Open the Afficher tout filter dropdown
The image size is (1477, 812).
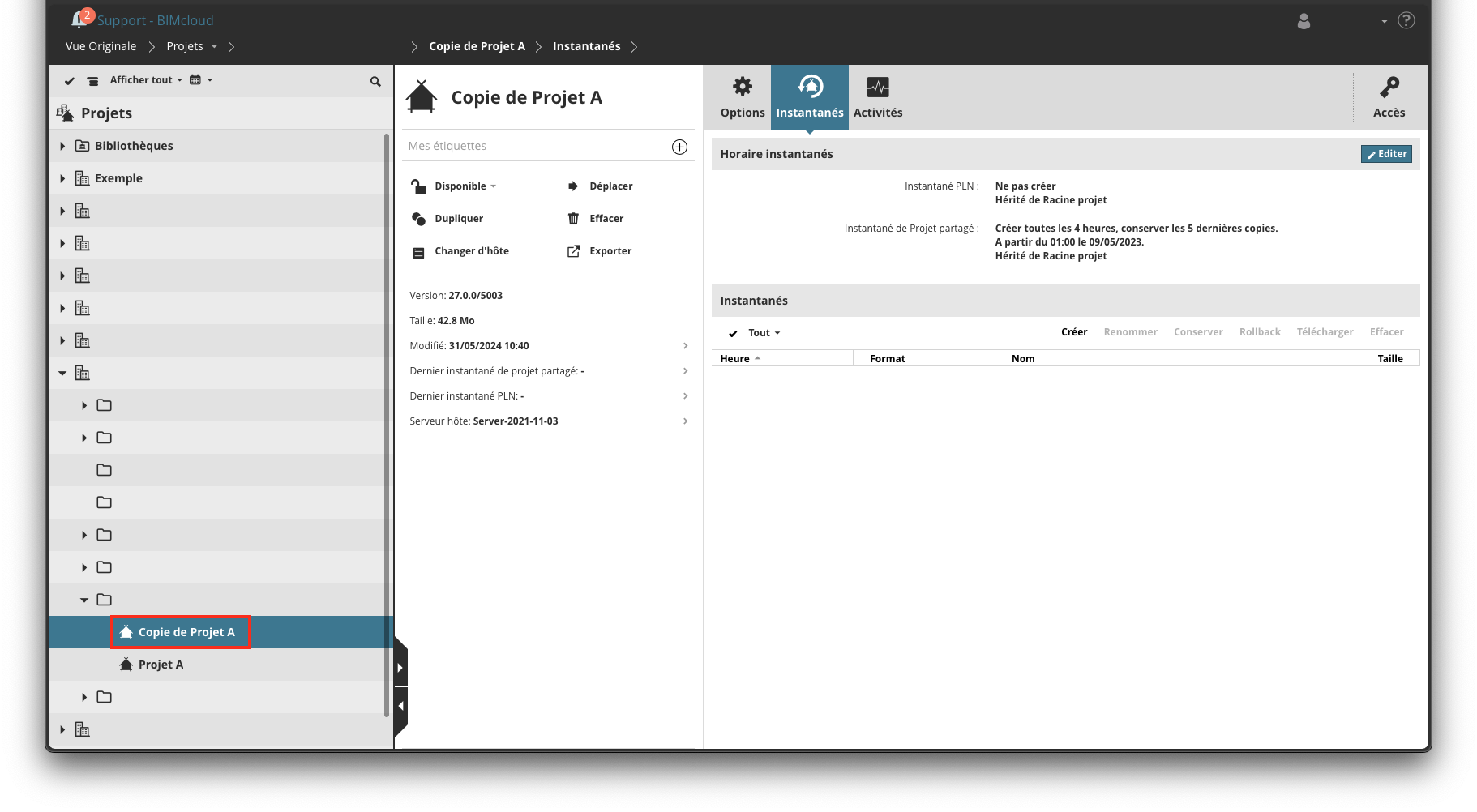(x=146, y=80)
